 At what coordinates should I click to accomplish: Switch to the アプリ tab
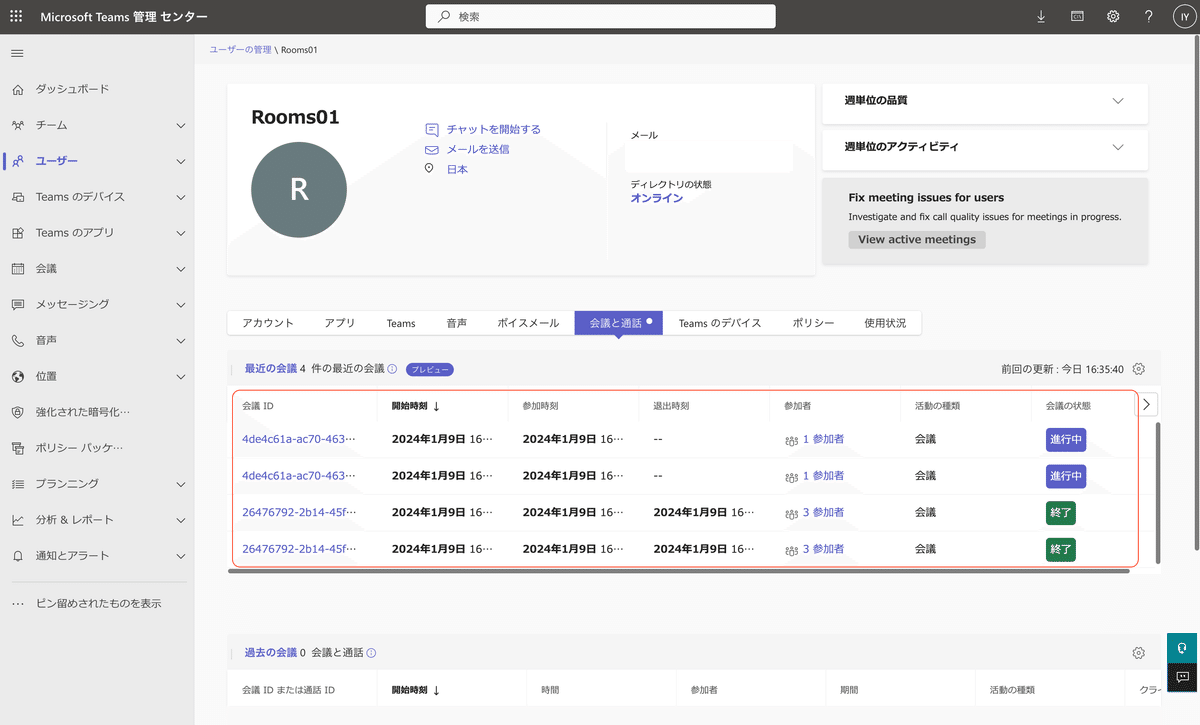(340, 323)
